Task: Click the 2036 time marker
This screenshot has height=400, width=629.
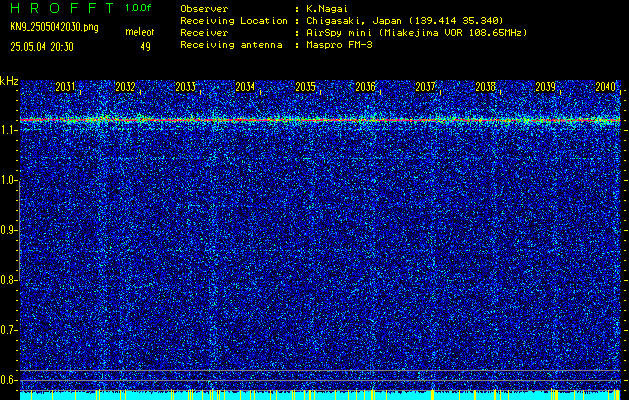Action: coord(365,87)
